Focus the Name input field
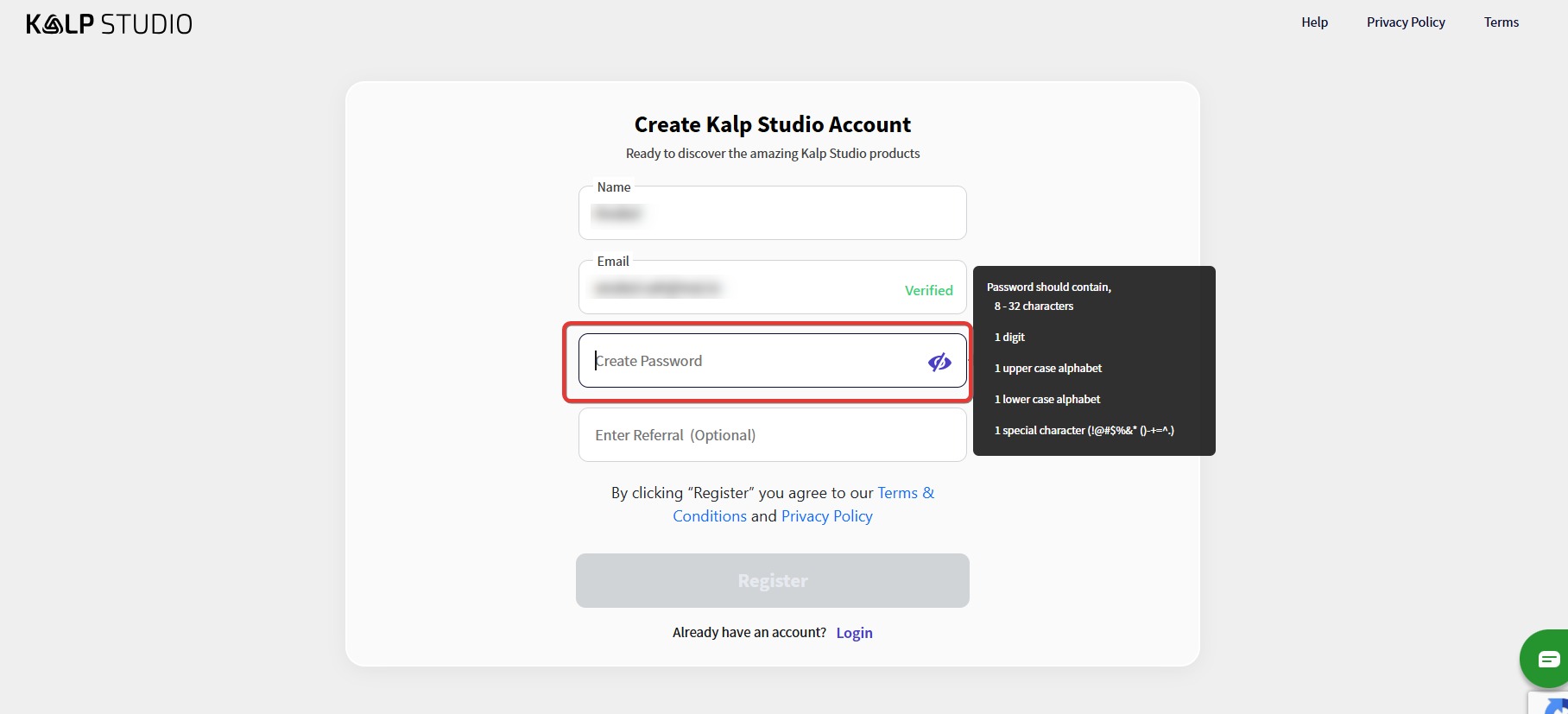Viewport: 1568px width, 714px height. [772, 213]
